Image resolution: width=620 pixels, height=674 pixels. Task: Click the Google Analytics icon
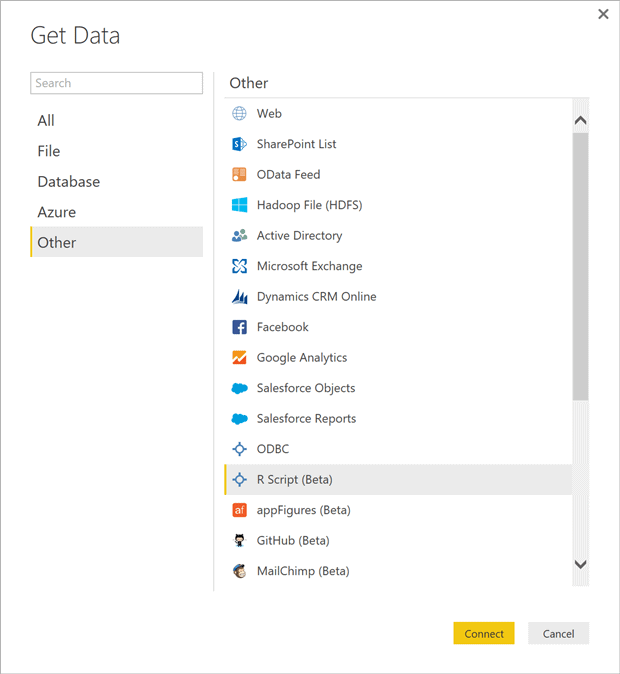click(239, 358)
